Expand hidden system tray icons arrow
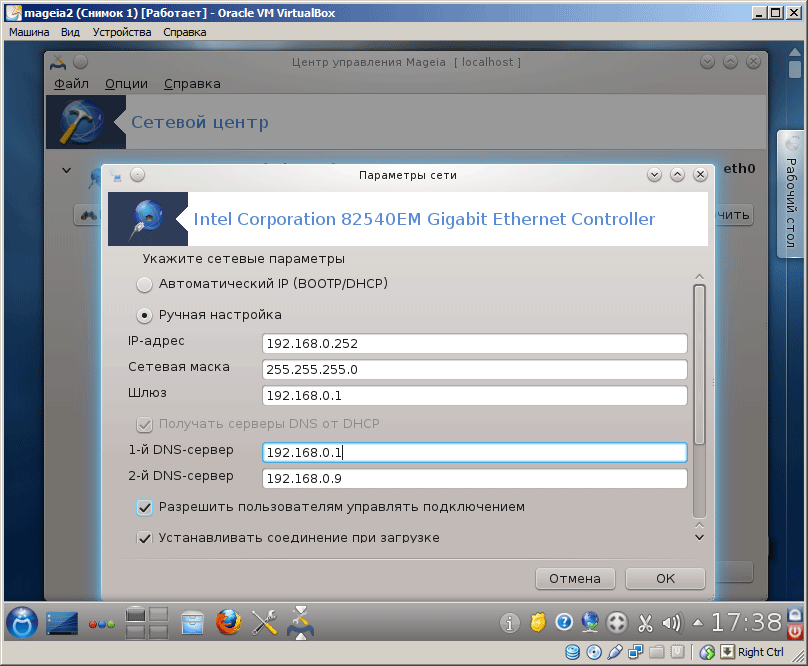The height and width of the screenshot is (666, 808). coord(699,622)
